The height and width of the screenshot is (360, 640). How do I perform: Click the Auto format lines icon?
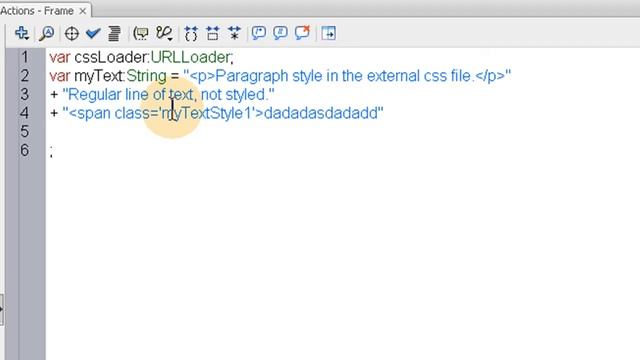115,33
